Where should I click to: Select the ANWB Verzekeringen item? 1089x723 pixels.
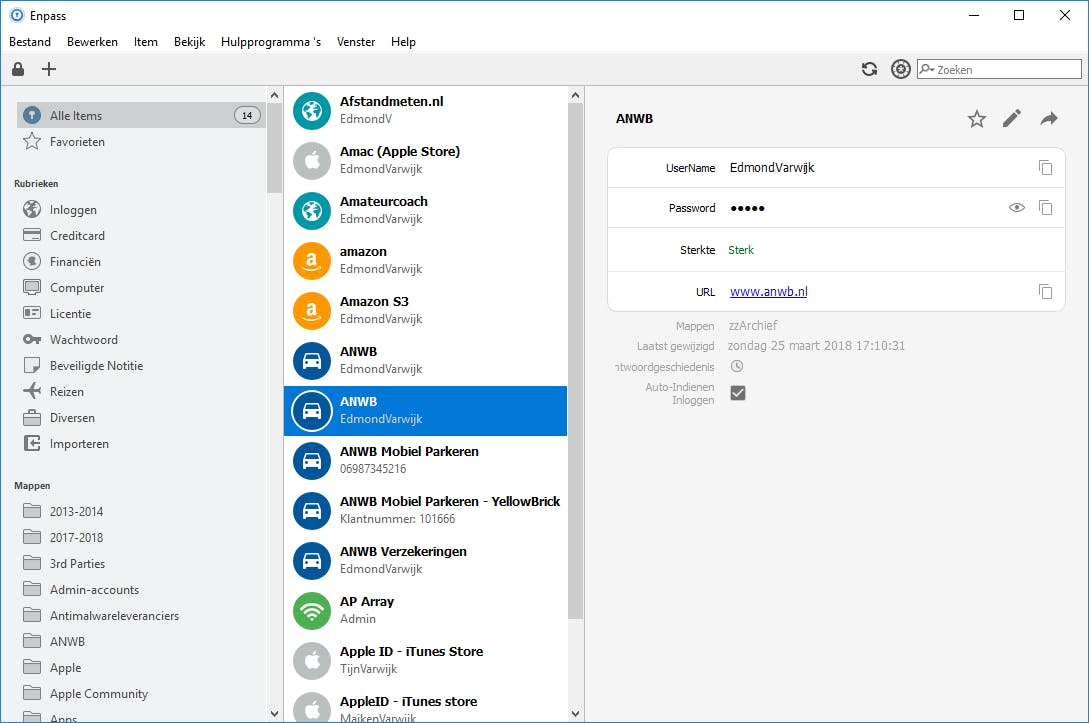pos(425,560)
